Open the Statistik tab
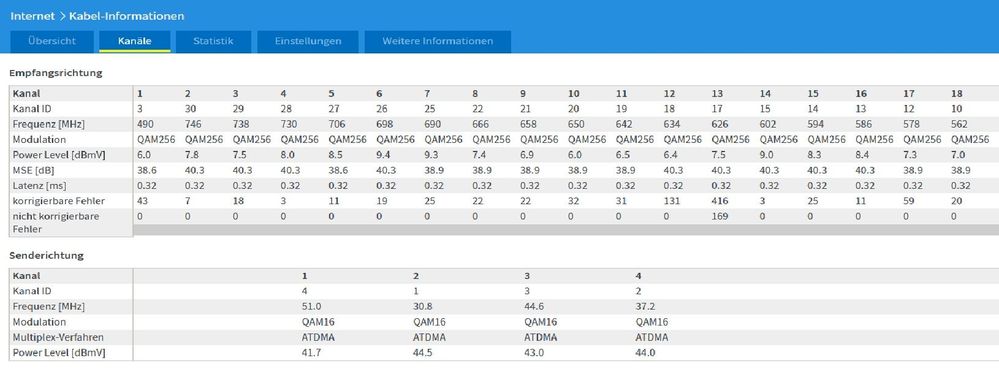Screen dimensions: 999x371 coord(213,41)
